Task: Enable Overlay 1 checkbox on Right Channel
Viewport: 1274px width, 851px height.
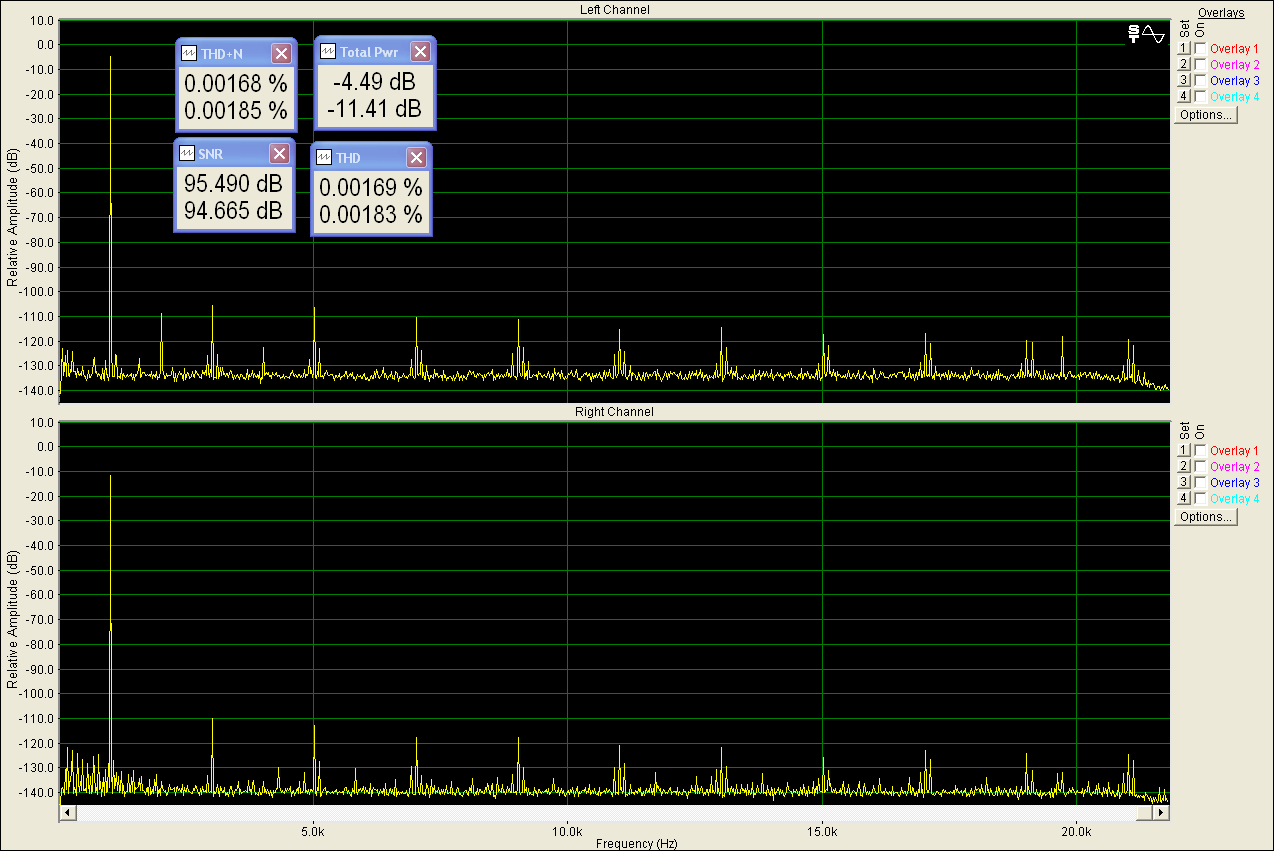Action: click(x=1200, y=450)
